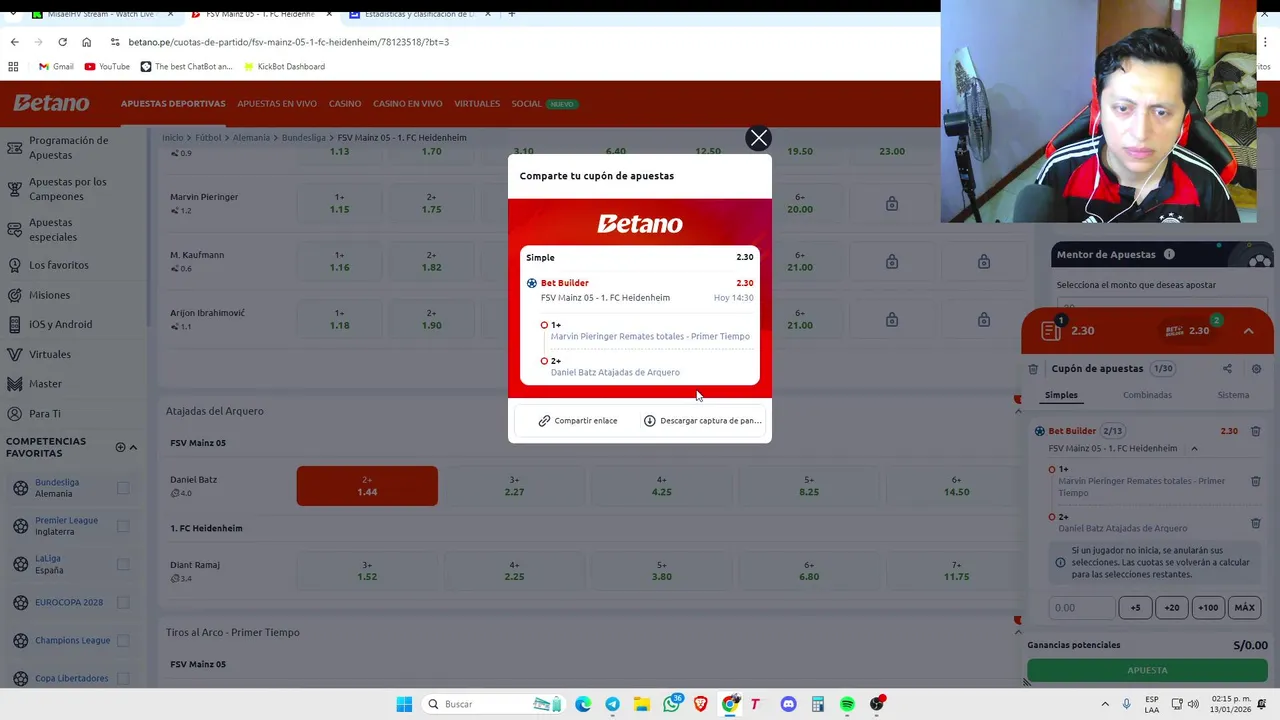Select Marvin Pieringer 1+ odds 1.15
1280x720 pixels.
(340, 203)
